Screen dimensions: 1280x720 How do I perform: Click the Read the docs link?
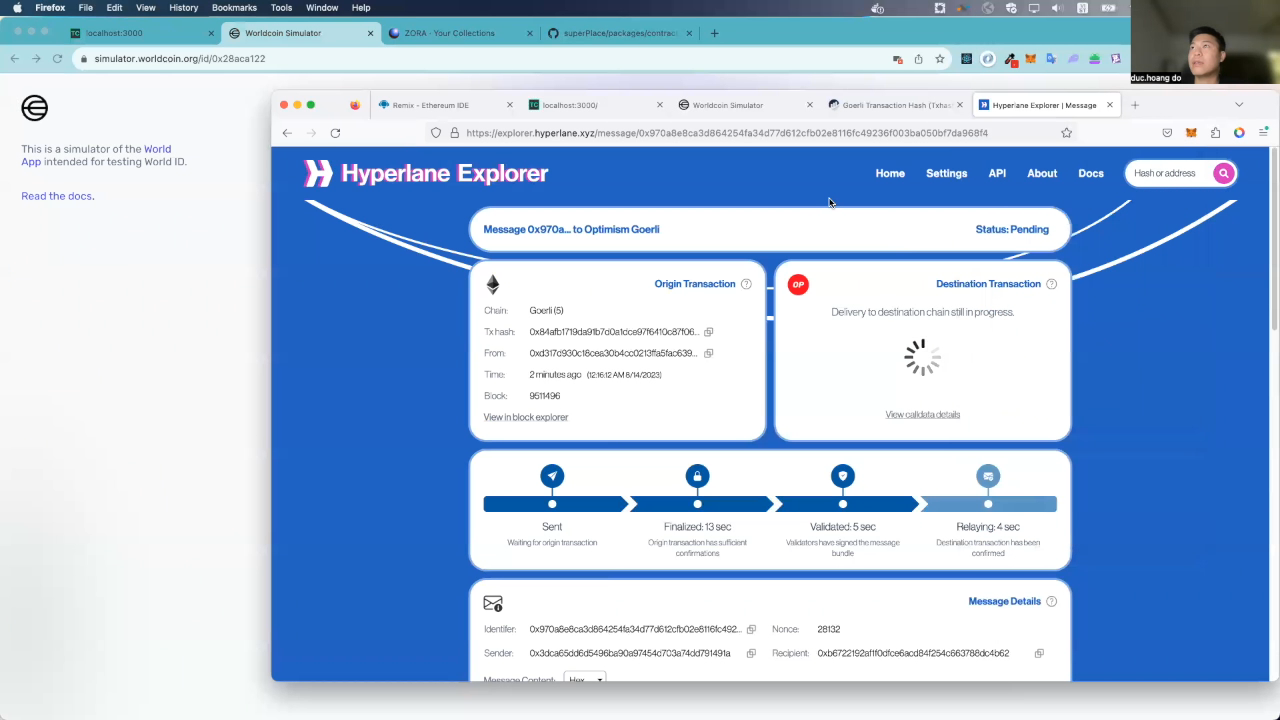[58, 196]
